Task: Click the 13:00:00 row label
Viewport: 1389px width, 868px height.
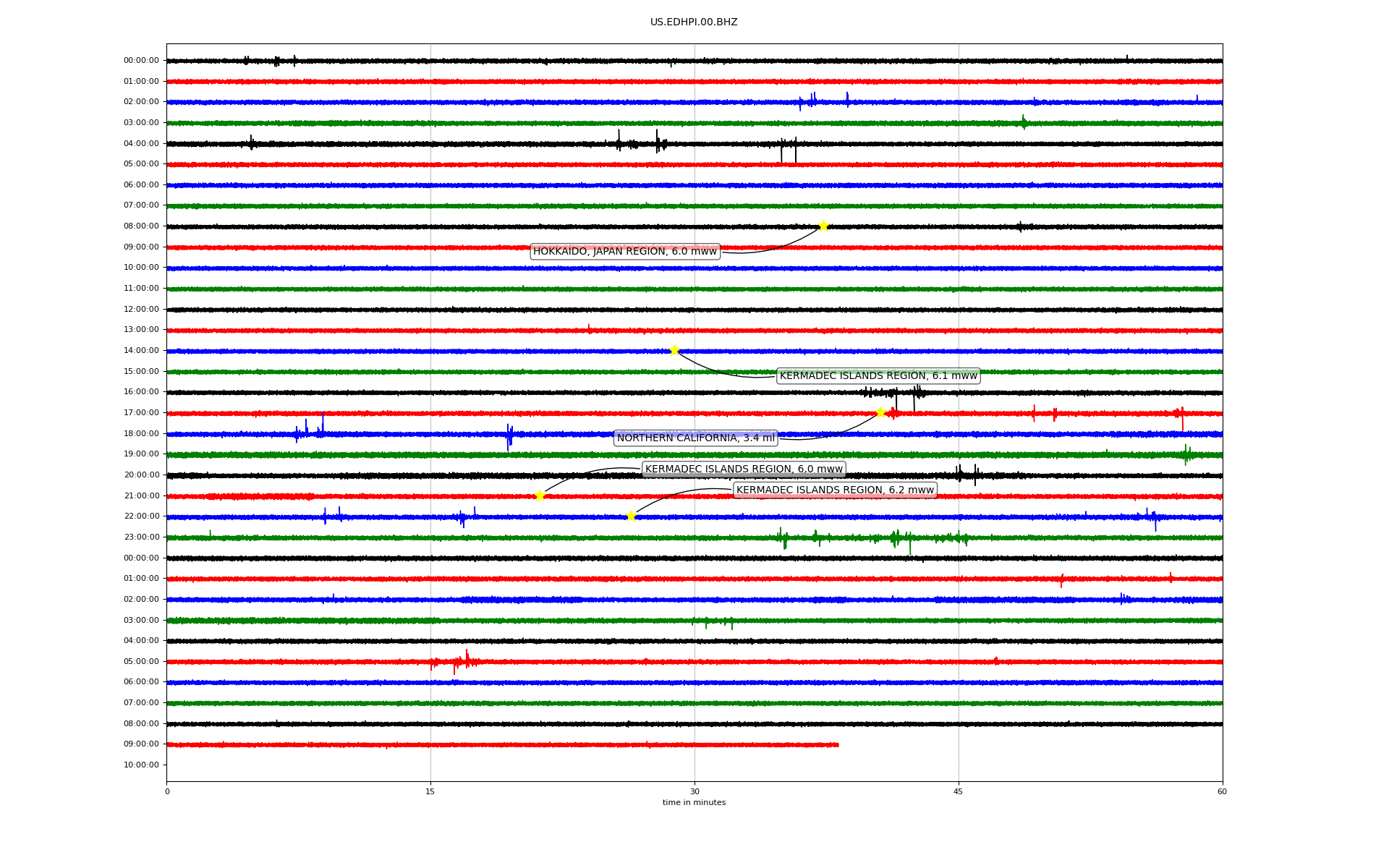Action: tap(141, 330)
